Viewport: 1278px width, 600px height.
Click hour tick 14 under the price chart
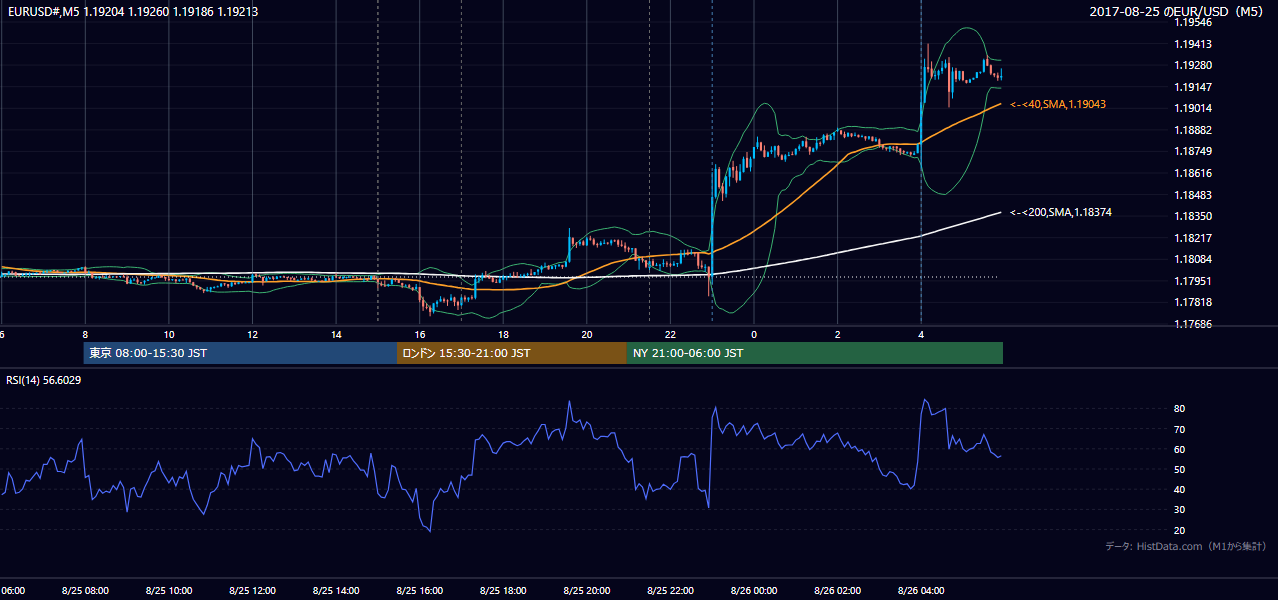point(336,334)
